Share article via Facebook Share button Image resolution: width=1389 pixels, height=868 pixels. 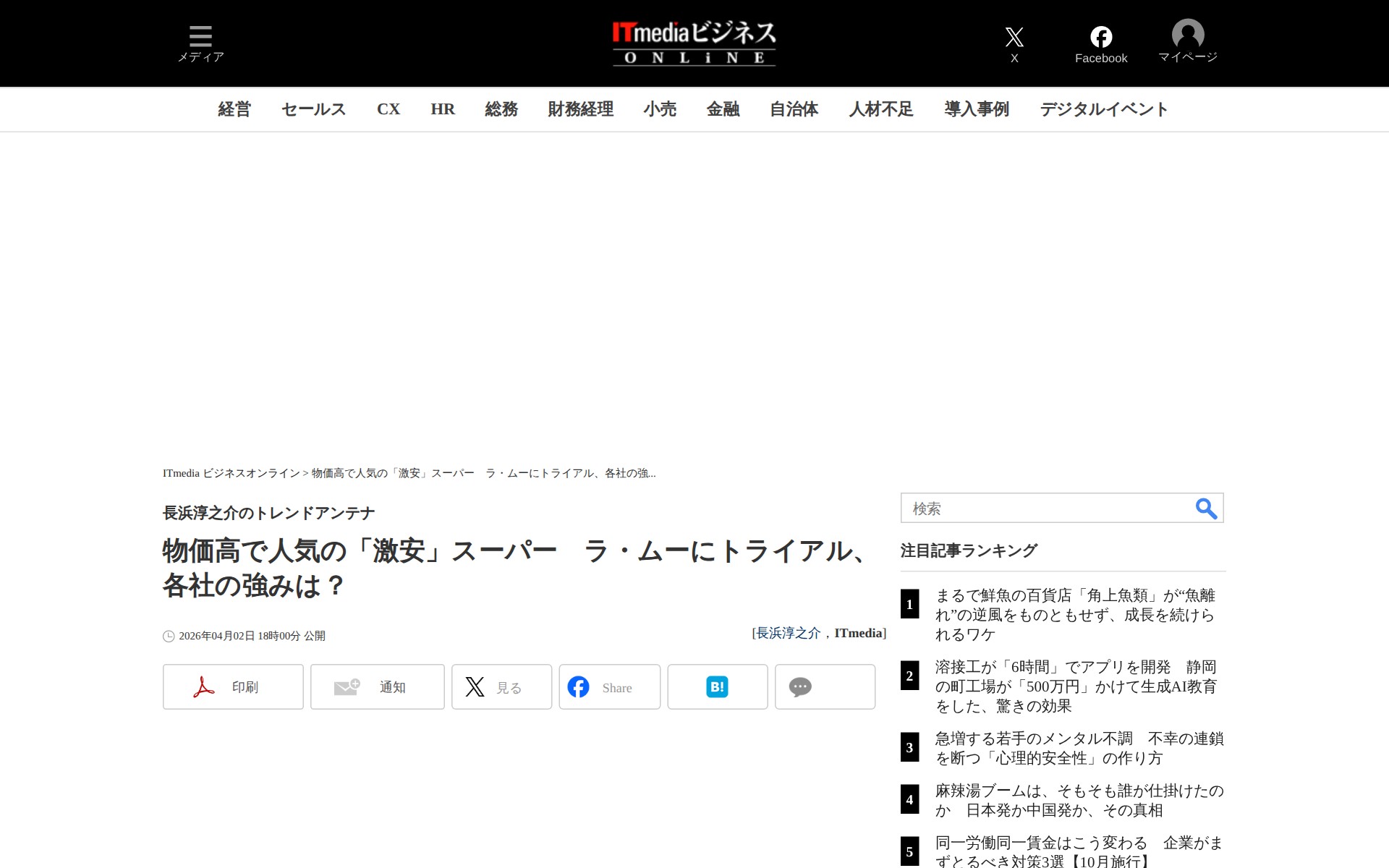(609, 686)
